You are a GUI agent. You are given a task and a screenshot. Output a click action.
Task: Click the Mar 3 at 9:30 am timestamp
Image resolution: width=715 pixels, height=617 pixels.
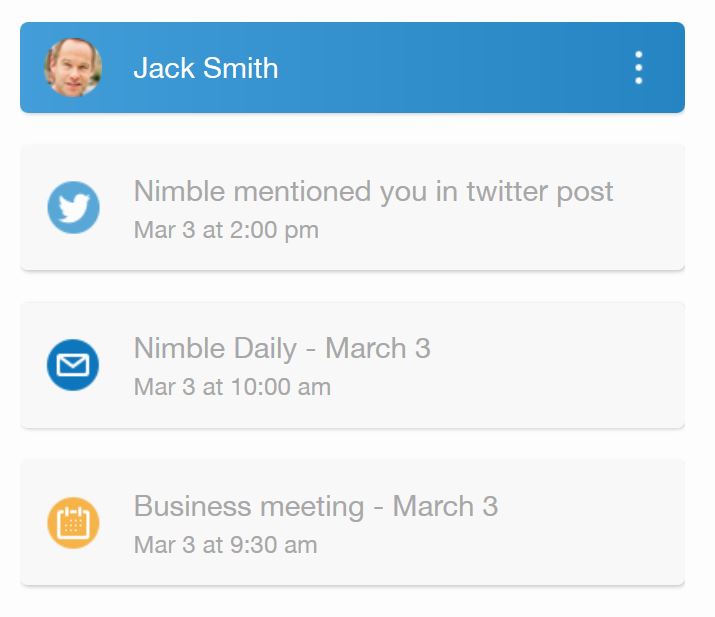click(x=225, y=545)
